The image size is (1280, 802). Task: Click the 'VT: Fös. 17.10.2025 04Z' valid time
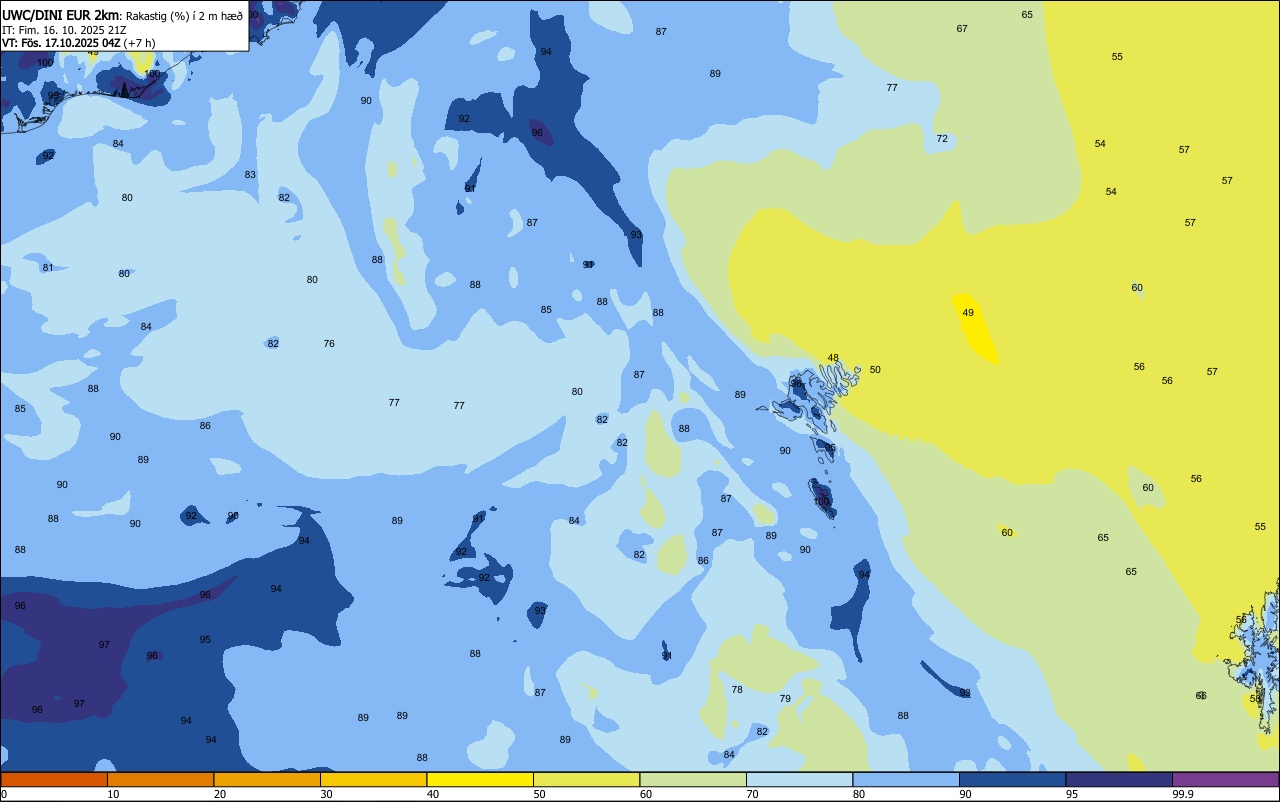coord(61,43)
